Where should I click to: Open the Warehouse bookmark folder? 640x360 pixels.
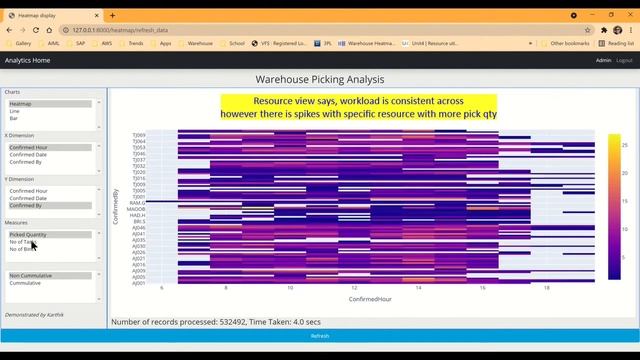pyautogui.click(x=196, y=43)
